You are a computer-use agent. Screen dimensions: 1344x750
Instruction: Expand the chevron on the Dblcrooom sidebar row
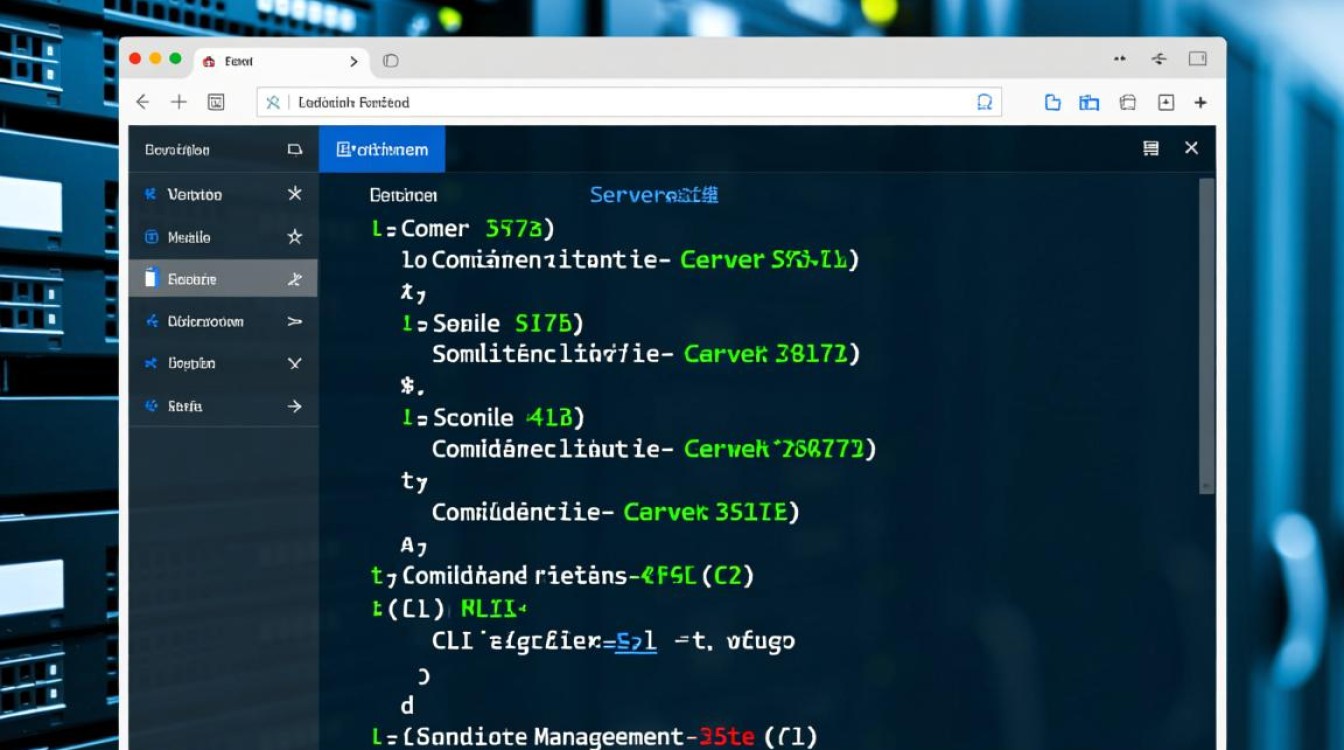tap(294, 322)
